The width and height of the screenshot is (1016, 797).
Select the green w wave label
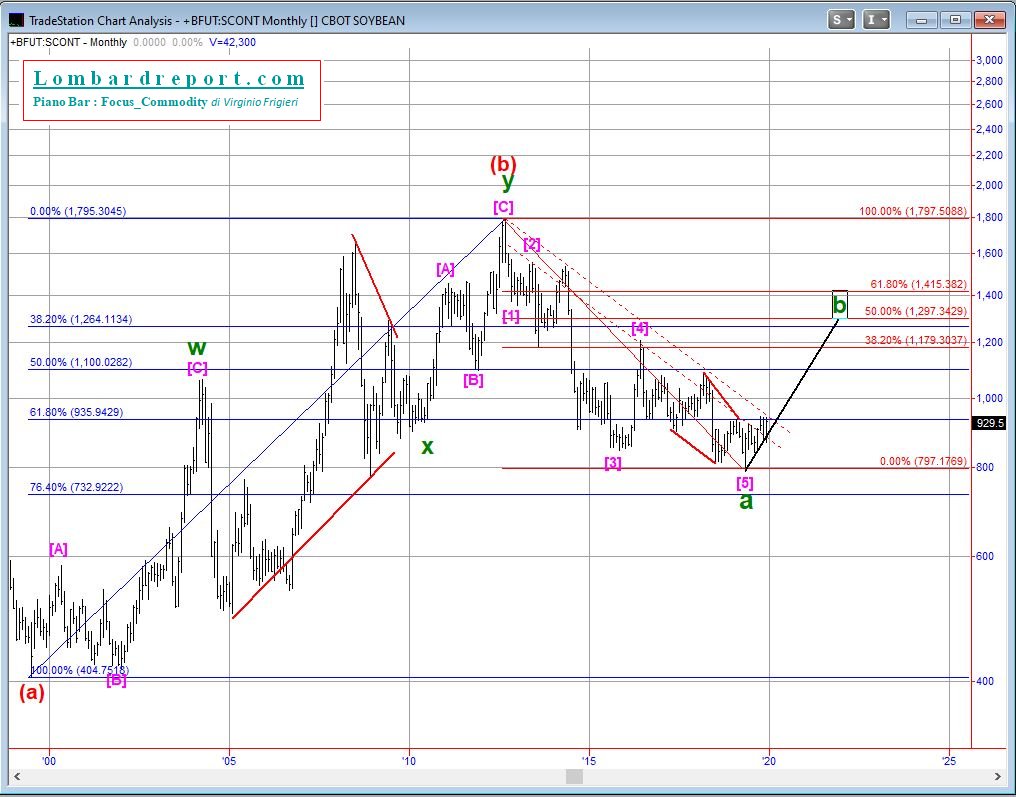coord(197,348)
